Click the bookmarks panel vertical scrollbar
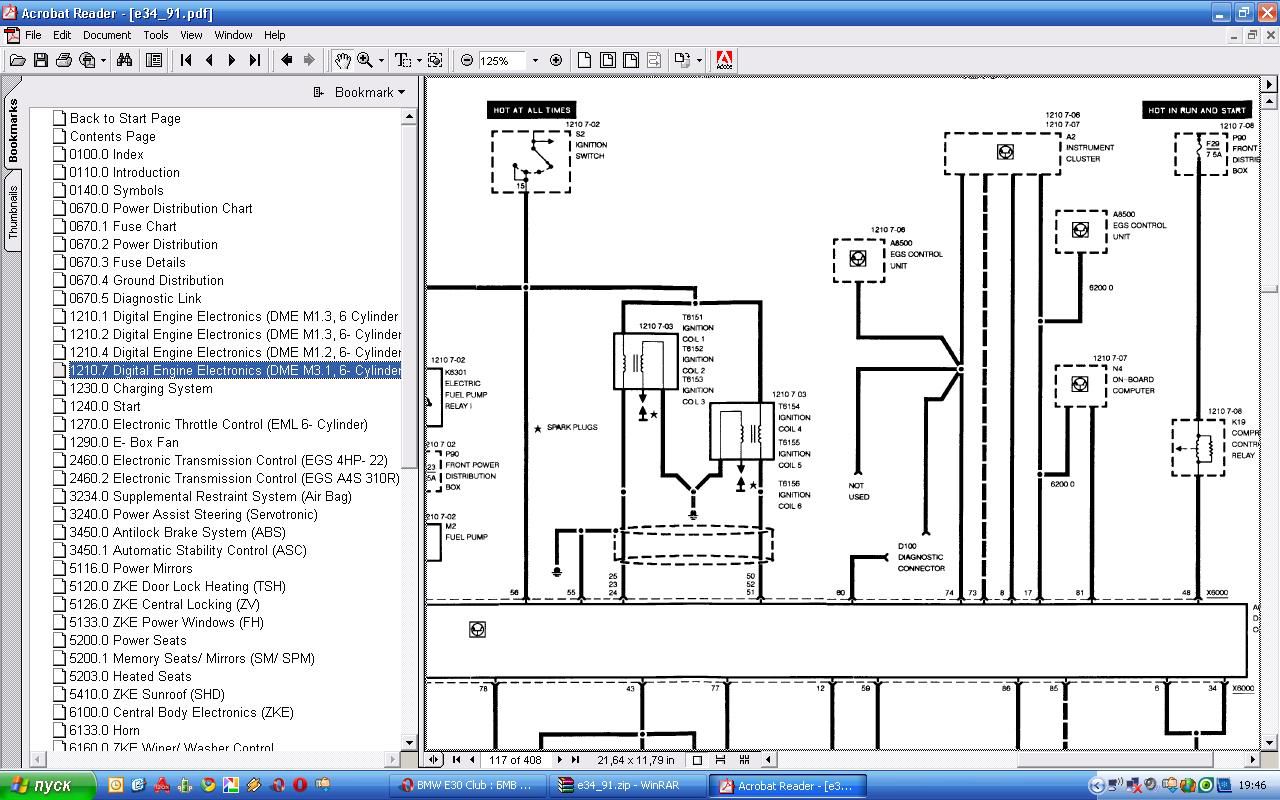This screenshot has height=800, width=1280. (409, 430)
